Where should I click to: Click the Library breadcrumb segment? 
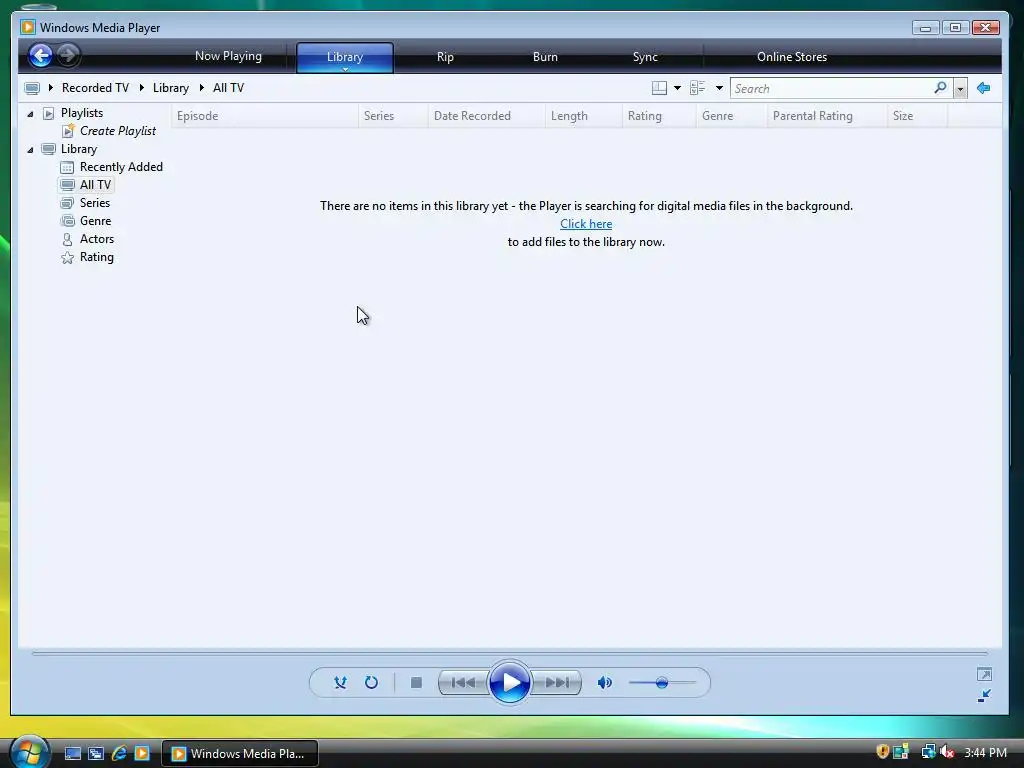pos(171,88)
